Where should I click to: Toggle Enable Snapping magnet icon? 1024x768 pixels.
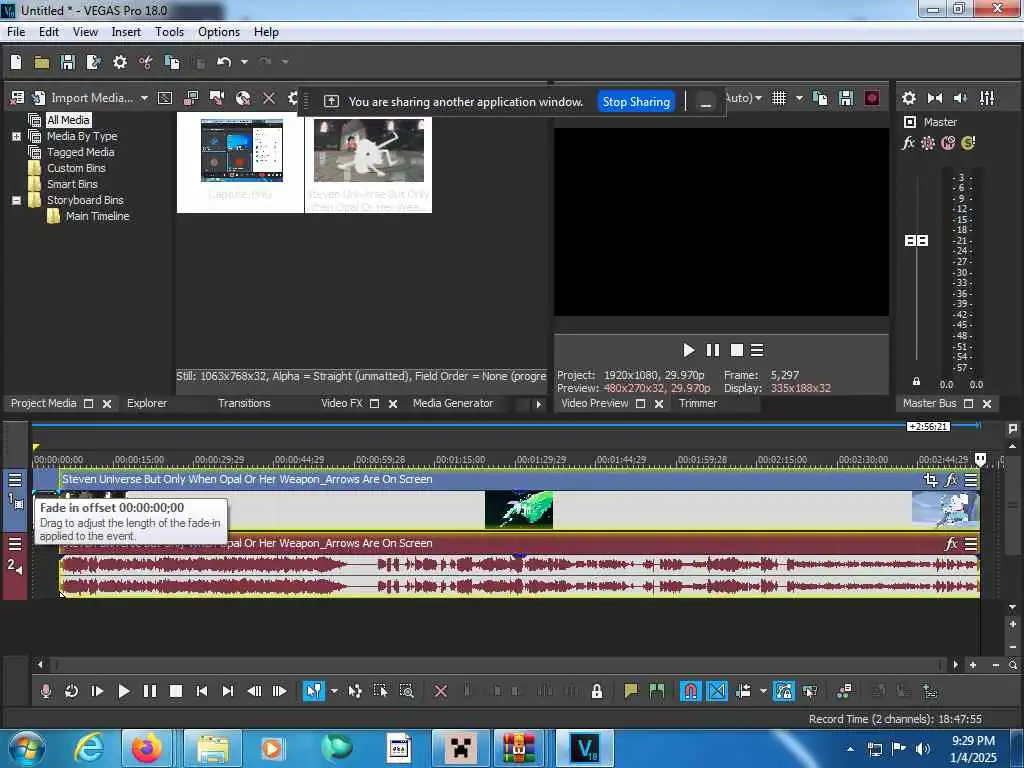click(690, 691)
